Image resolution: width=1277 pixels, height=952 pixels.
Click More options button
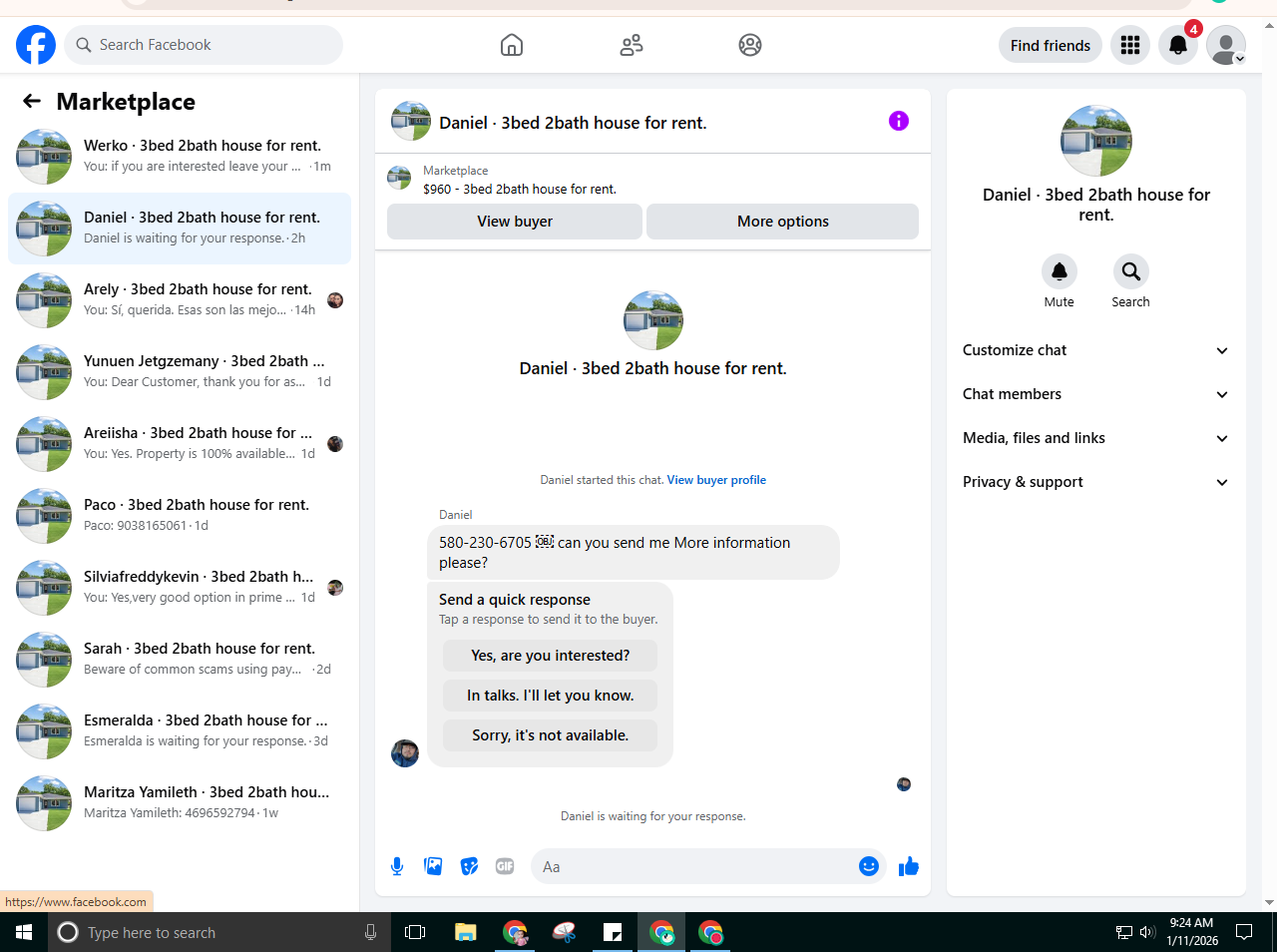pos(783,222)
